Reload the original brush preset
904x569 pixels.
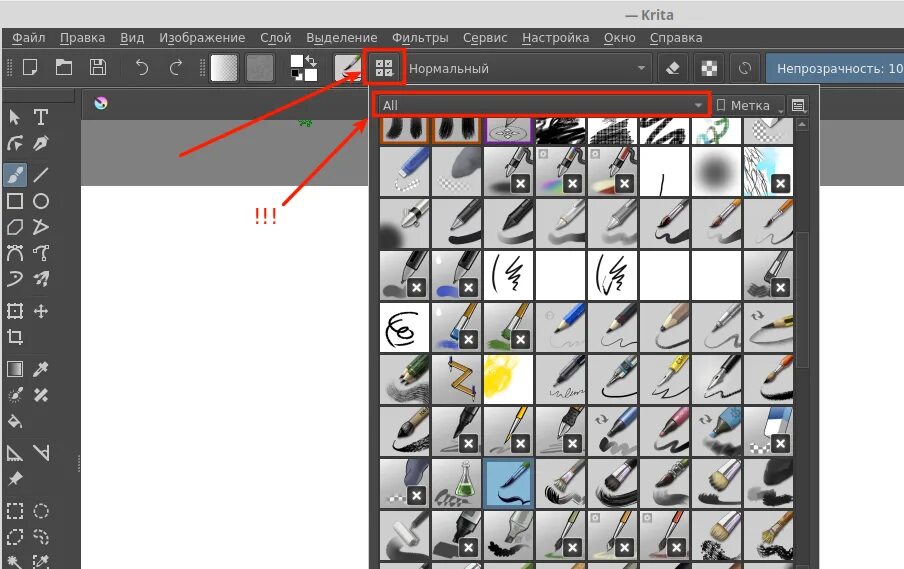pos(745,68)
